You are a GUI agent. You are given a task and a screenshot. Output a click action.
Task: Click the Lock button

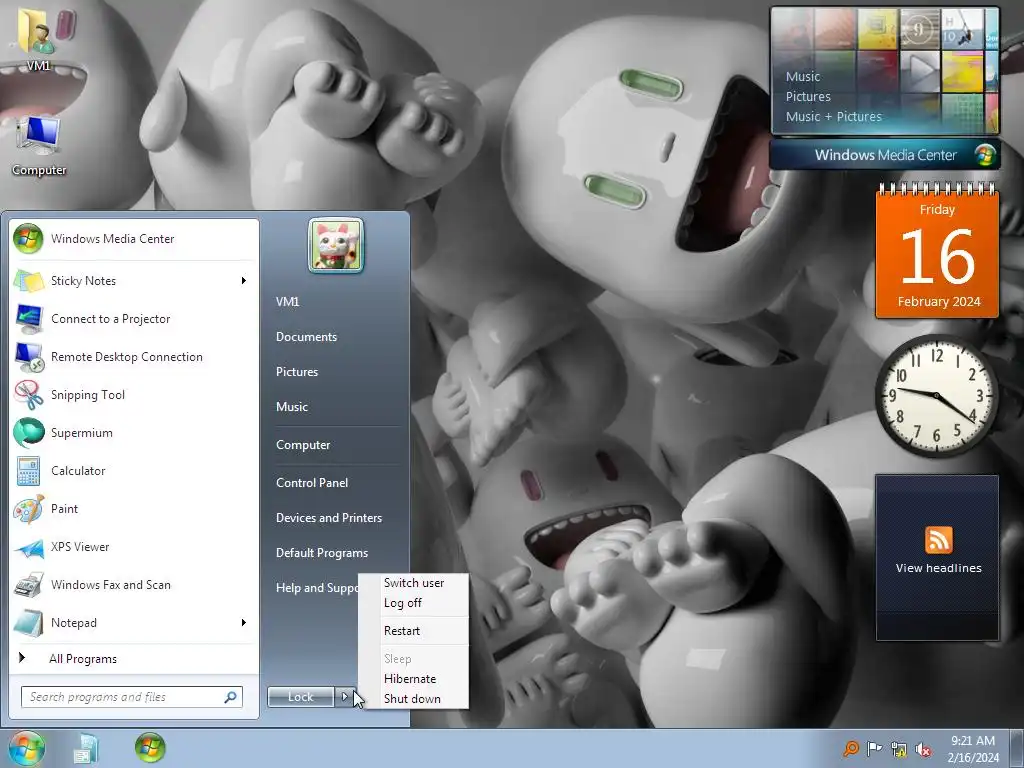point(301,697)
